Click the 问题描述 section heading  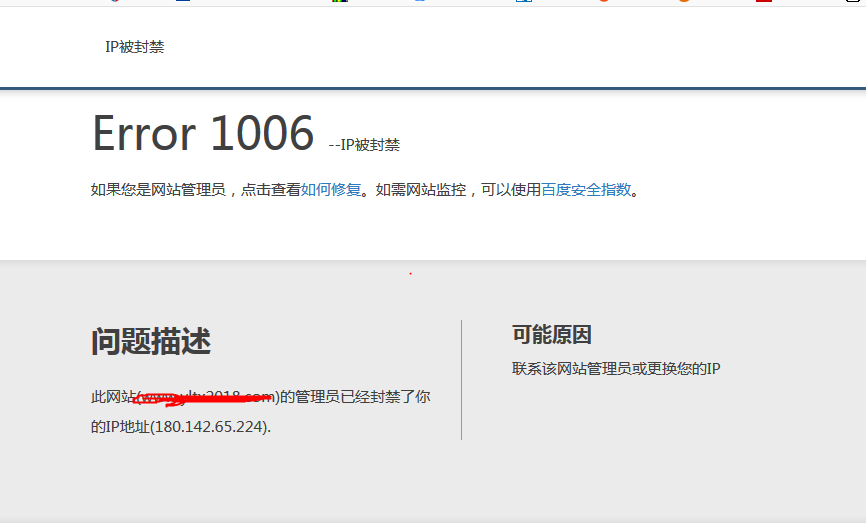151,342
